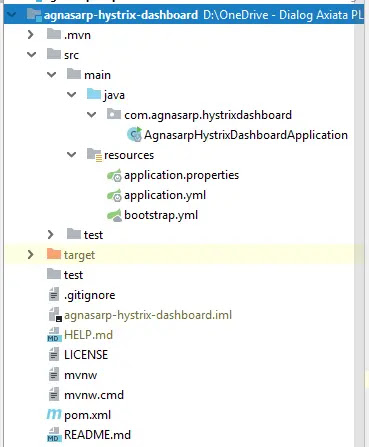Click the Spring cloud icon of bootstrap.yml
369x447 pixels.
point(114,215)
